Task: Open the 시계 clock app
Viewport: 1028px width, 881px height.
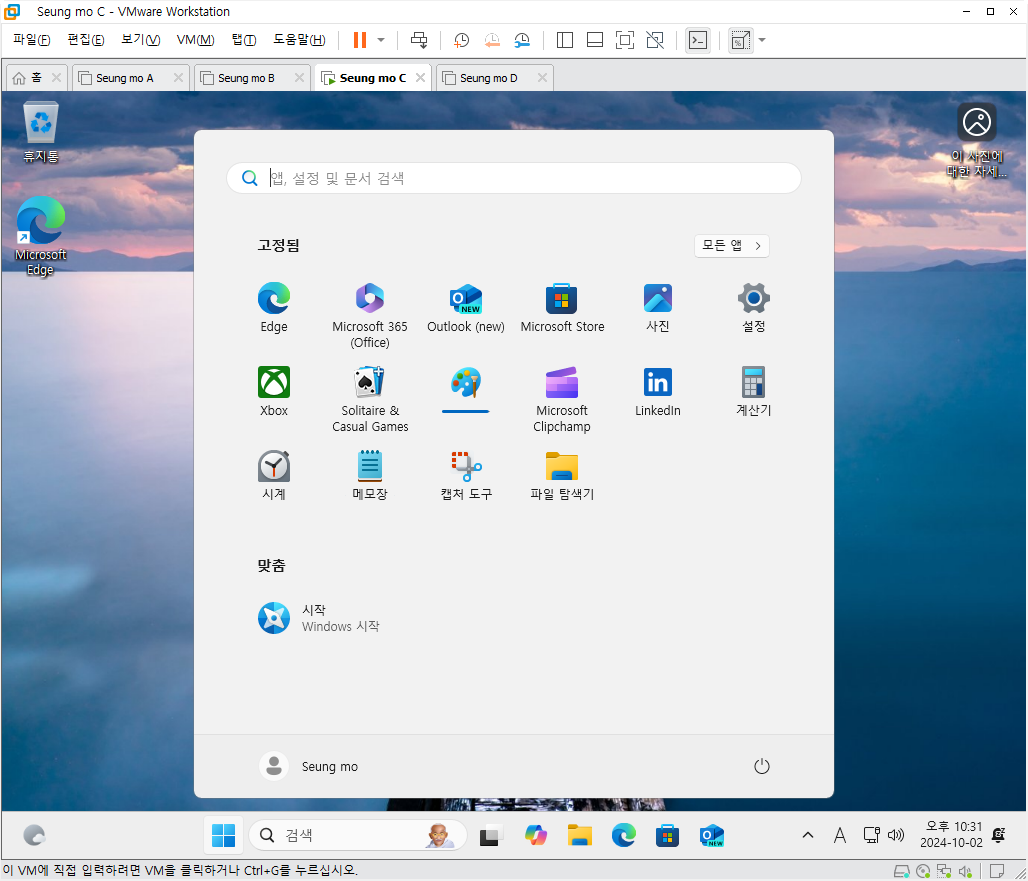Action: click(274, 476)
